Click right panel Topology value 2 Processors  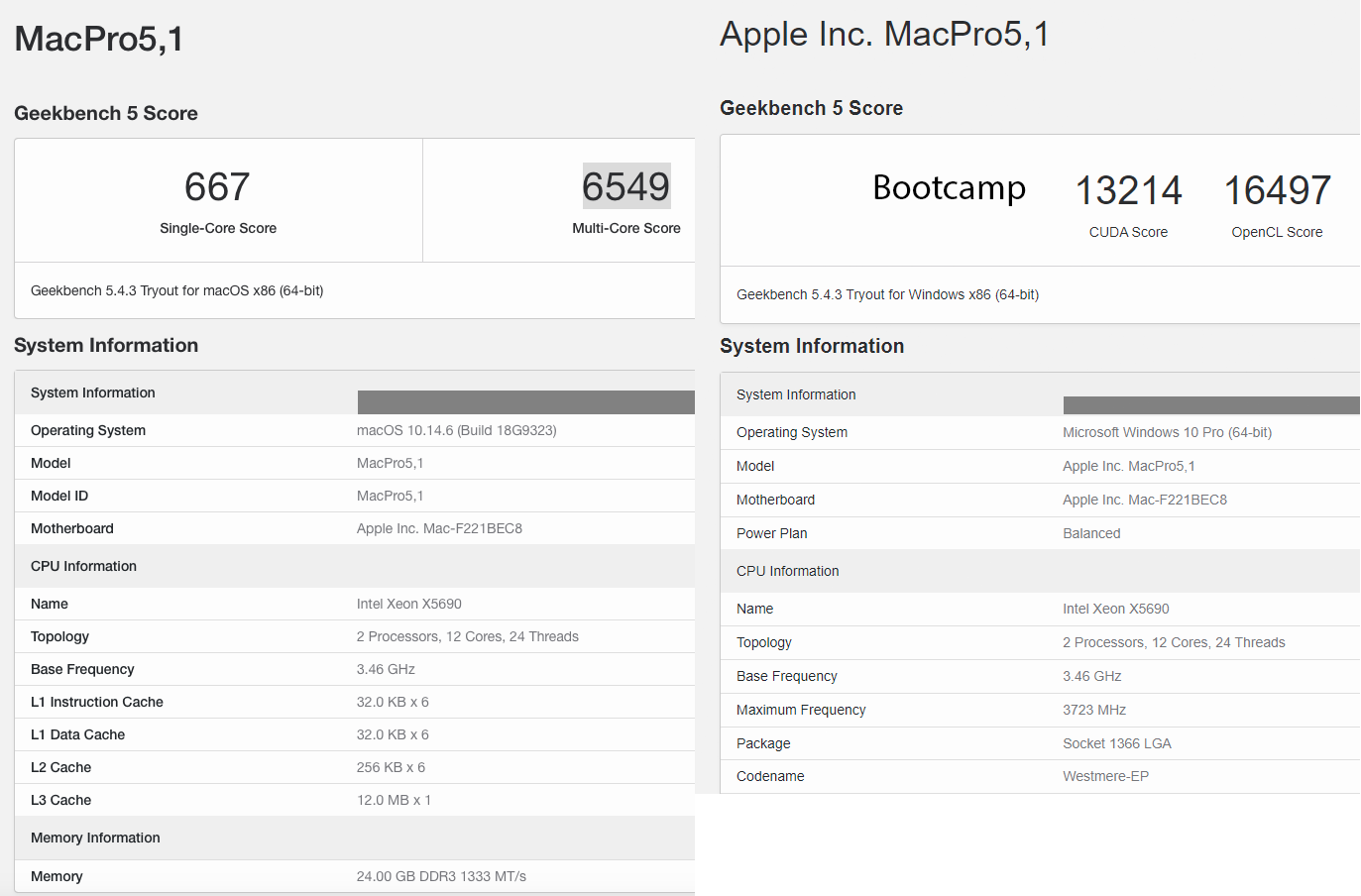[1175, 642]
